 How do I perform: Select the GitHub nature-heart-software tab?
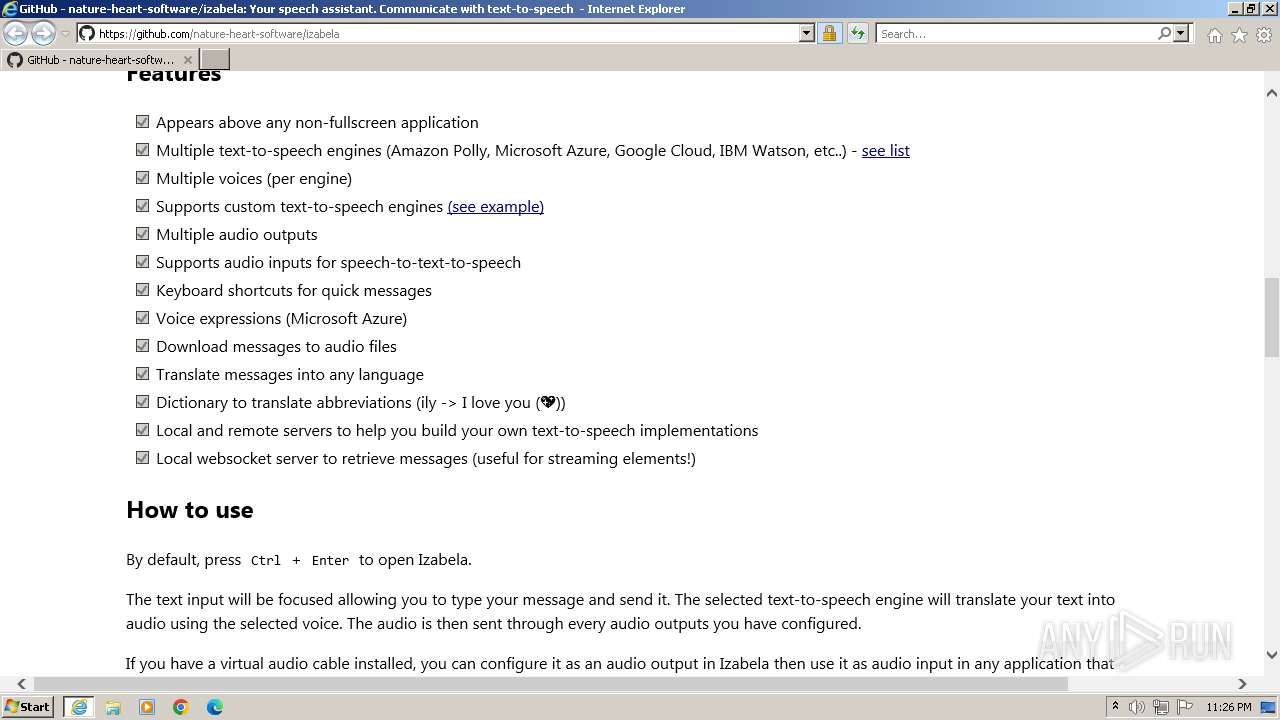[99, 60]
